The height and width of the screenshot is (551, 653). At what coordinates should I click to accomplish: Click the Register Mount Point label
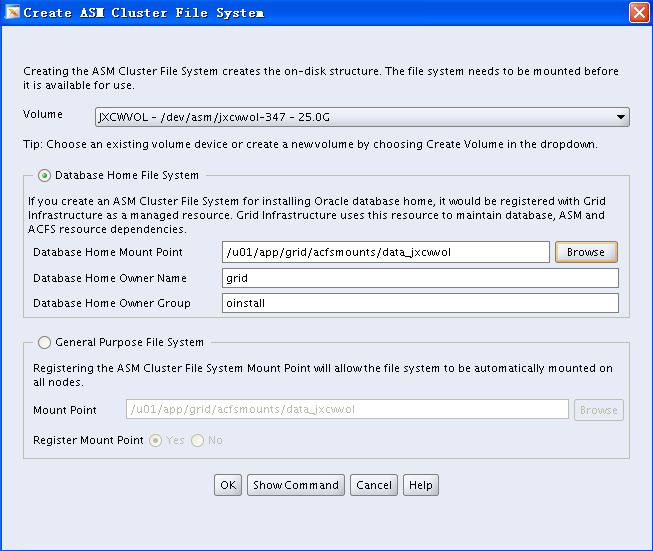pyautogui.click(x=88, y=440)
